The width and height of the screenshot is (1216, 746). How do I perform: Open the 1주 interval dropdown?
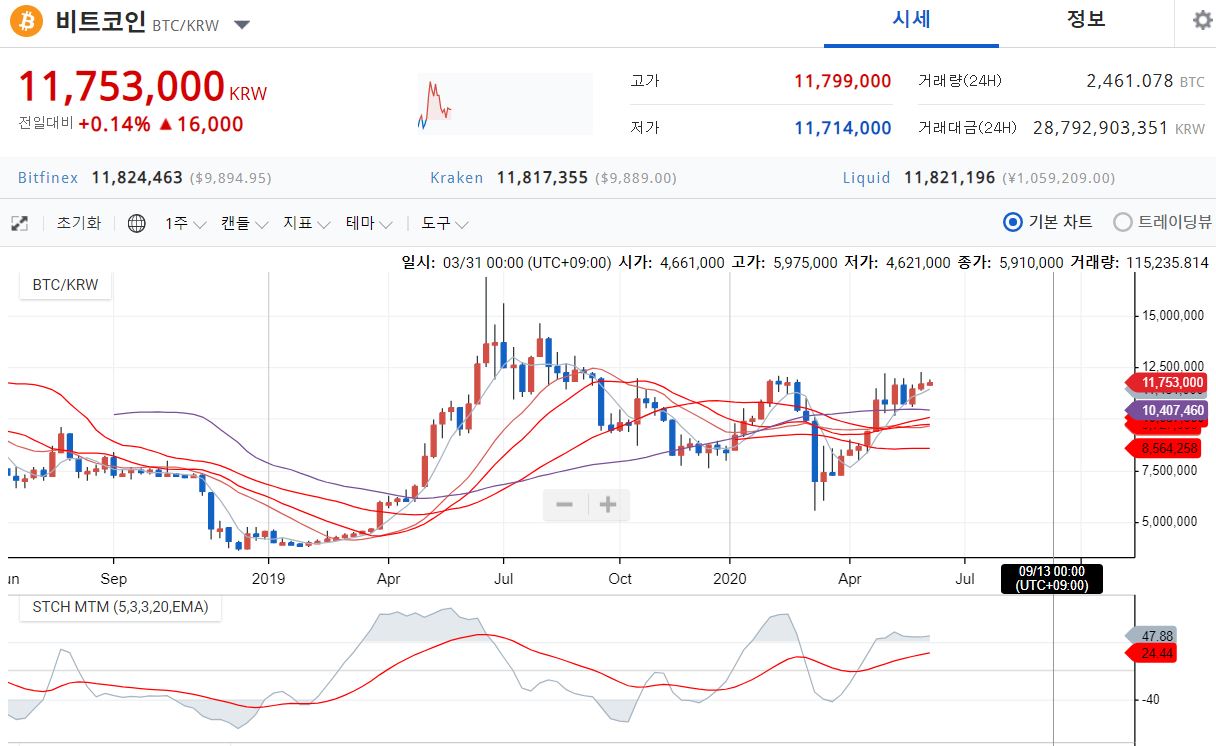coord(185,224)
